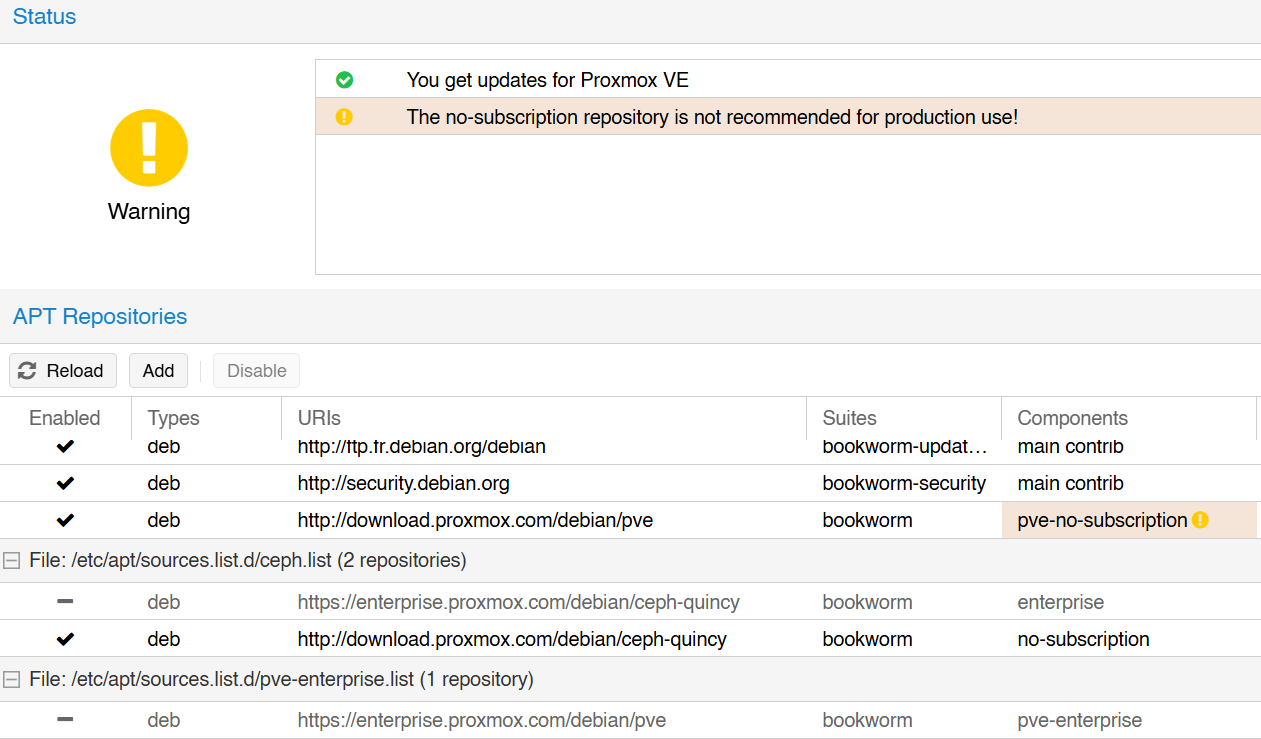Click the enabled checkmark for ftp.tr.debian.org row
The width and height of the screenshot is (1261, 739).
(65, 446)
